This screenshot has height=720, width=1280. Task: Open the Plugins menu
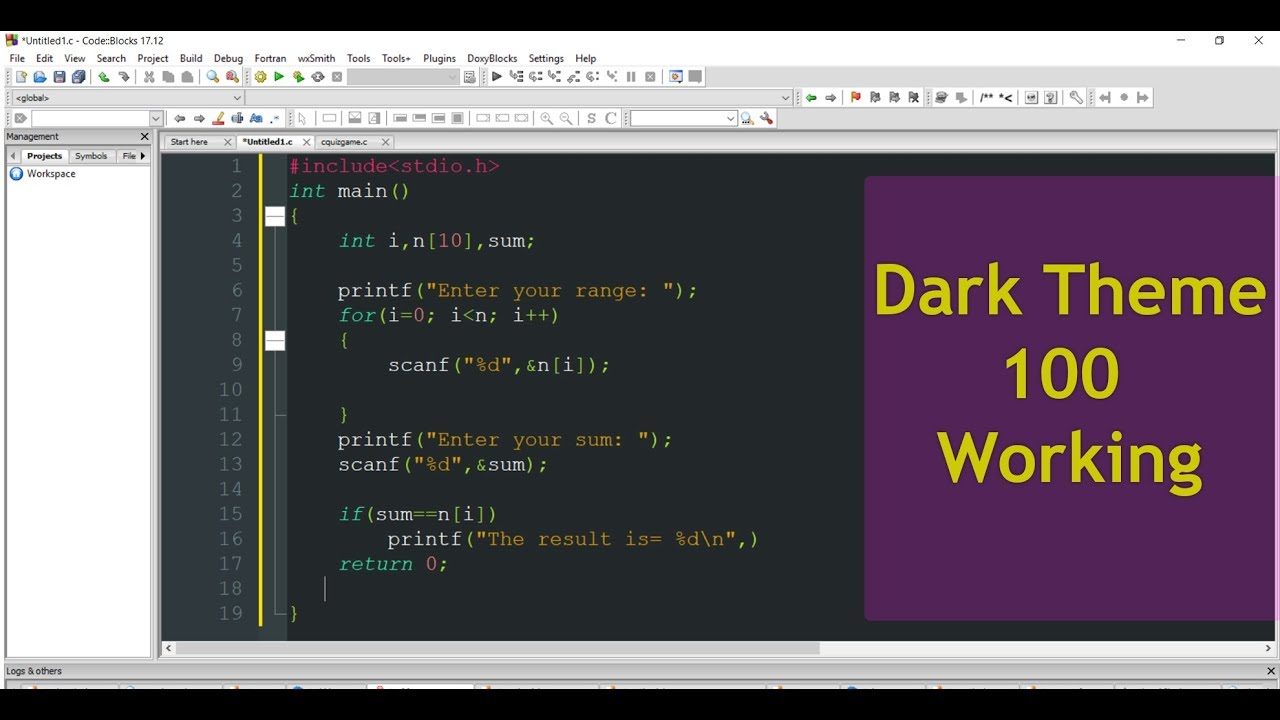[x=439, y=58]
